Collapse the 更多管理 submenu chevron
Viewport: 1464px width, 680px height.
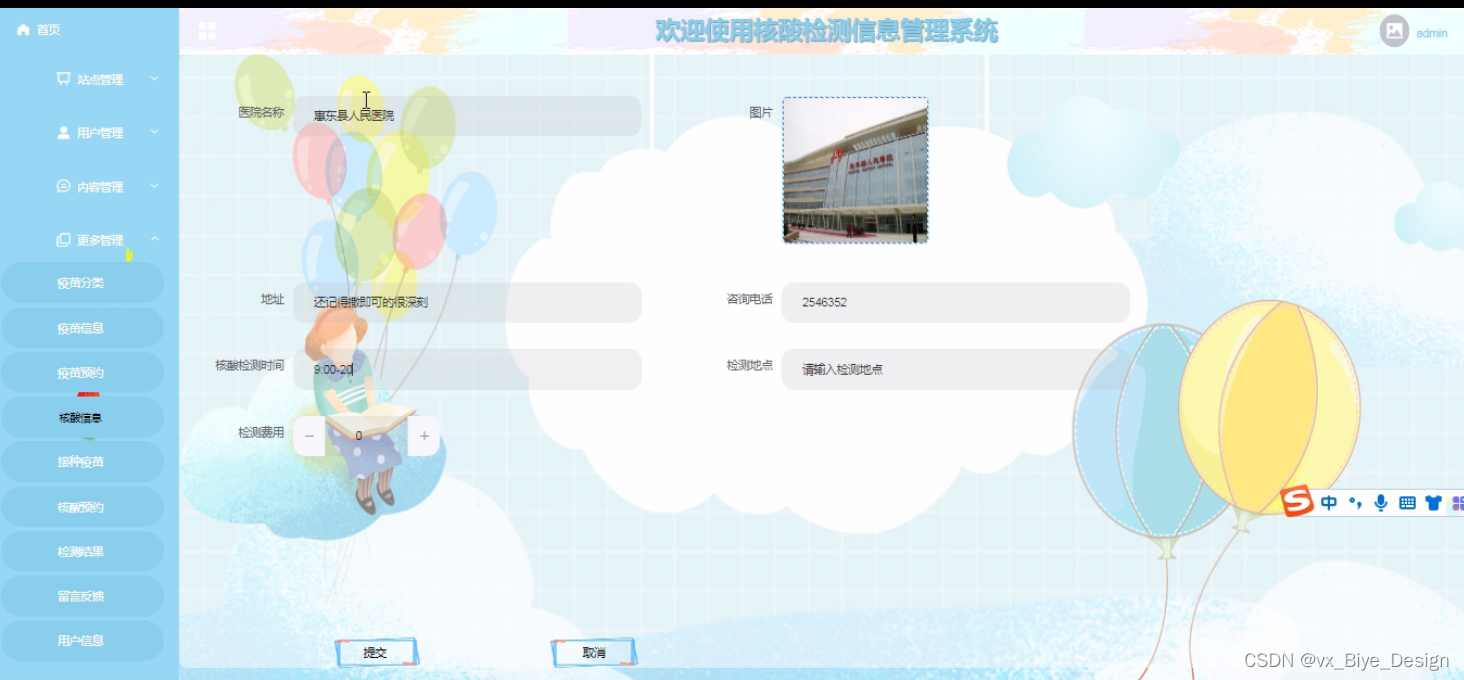(x=155, y=239)
